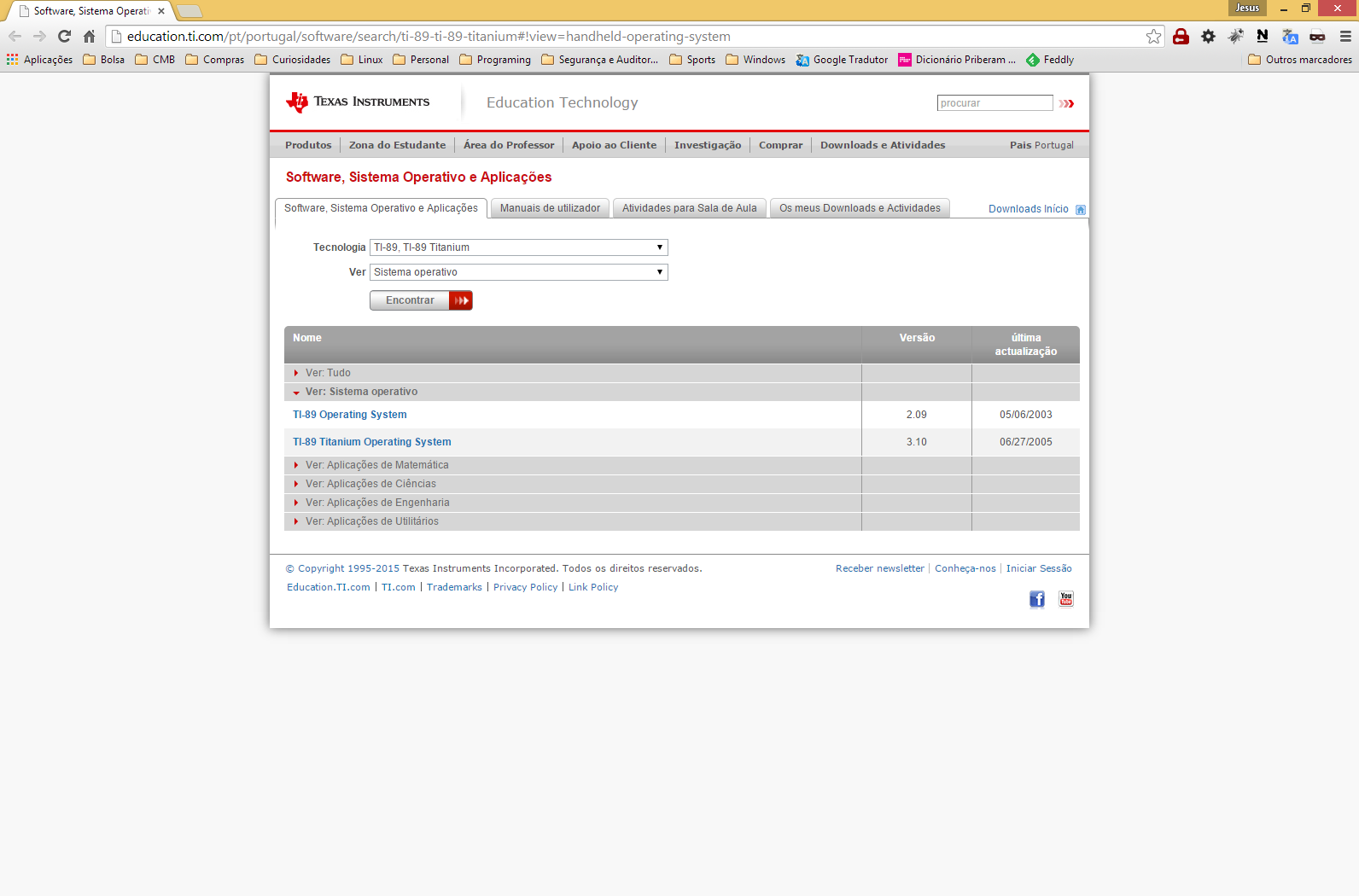Expand 'Ver: Aplicações de Matemática'

573,465
